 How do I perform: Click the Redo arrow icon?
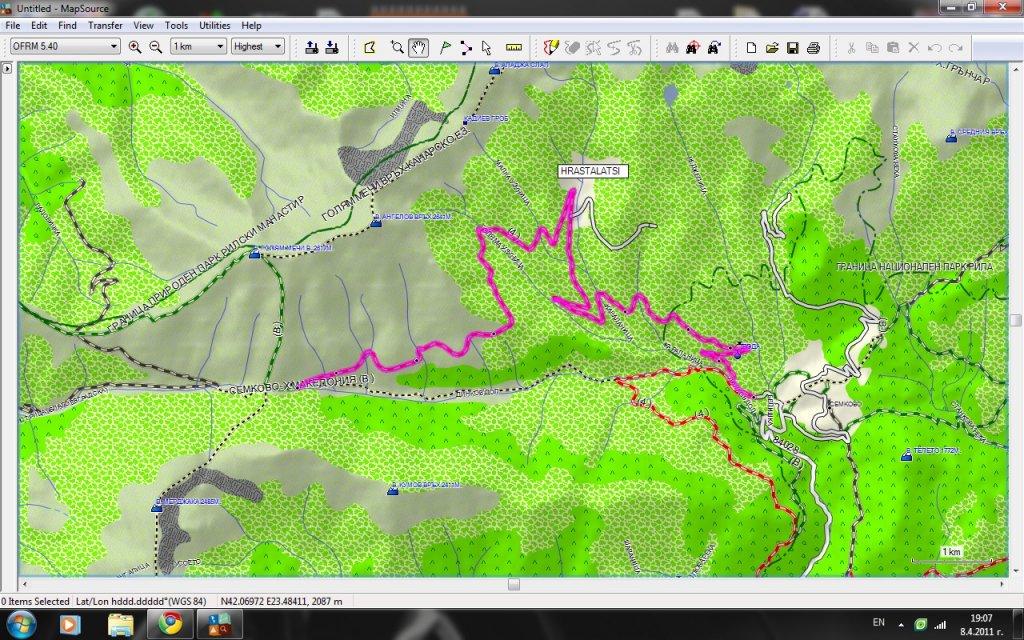(x=955, y=47)
